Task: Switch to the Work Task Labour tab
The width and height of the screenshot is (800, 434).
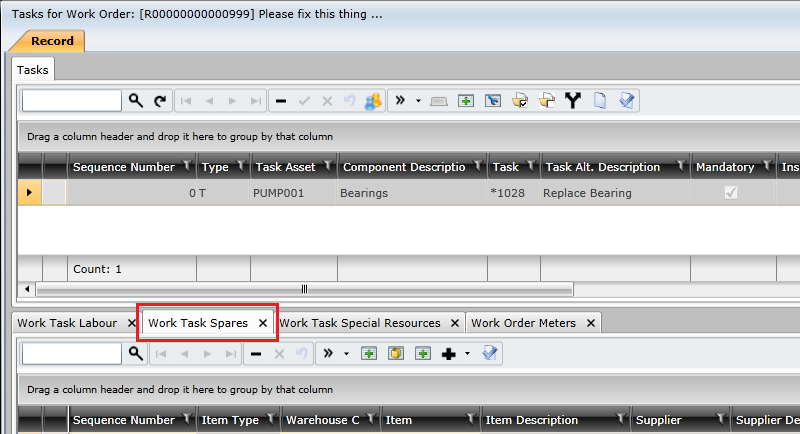Action: (x=65, y=323)
